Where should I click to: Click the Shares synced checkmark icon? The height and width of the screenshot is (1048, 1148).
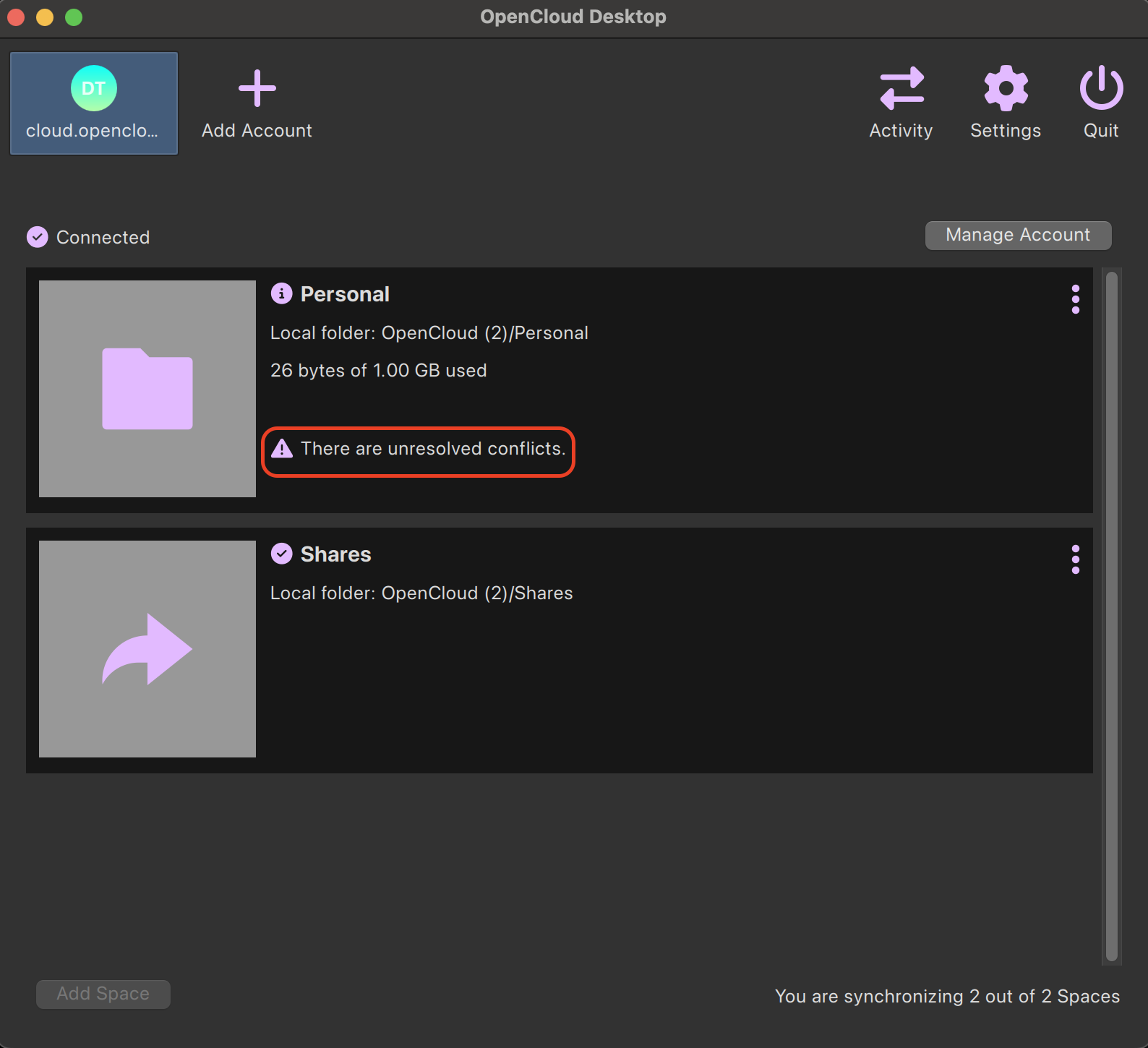pos(281,554)
